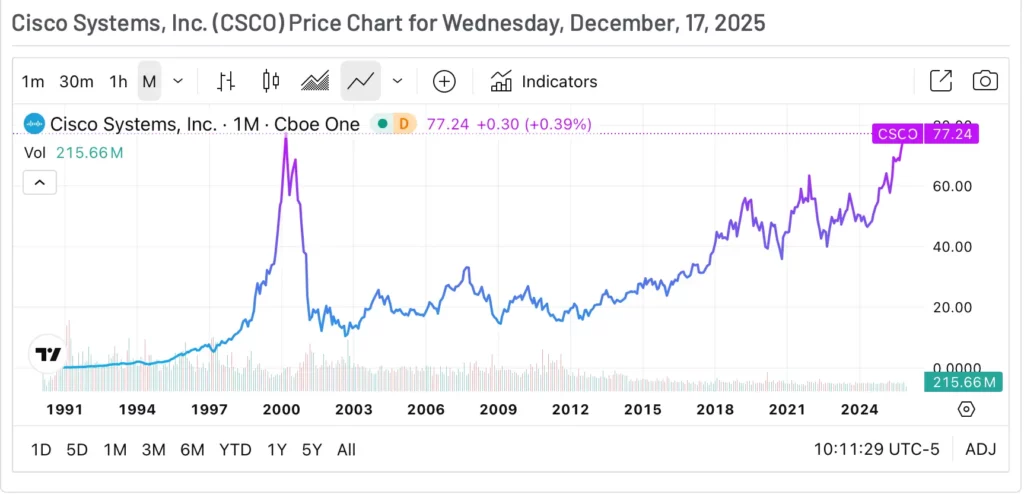
Task: Open chart settings hexagon icon
Action: tap(966, 409)
